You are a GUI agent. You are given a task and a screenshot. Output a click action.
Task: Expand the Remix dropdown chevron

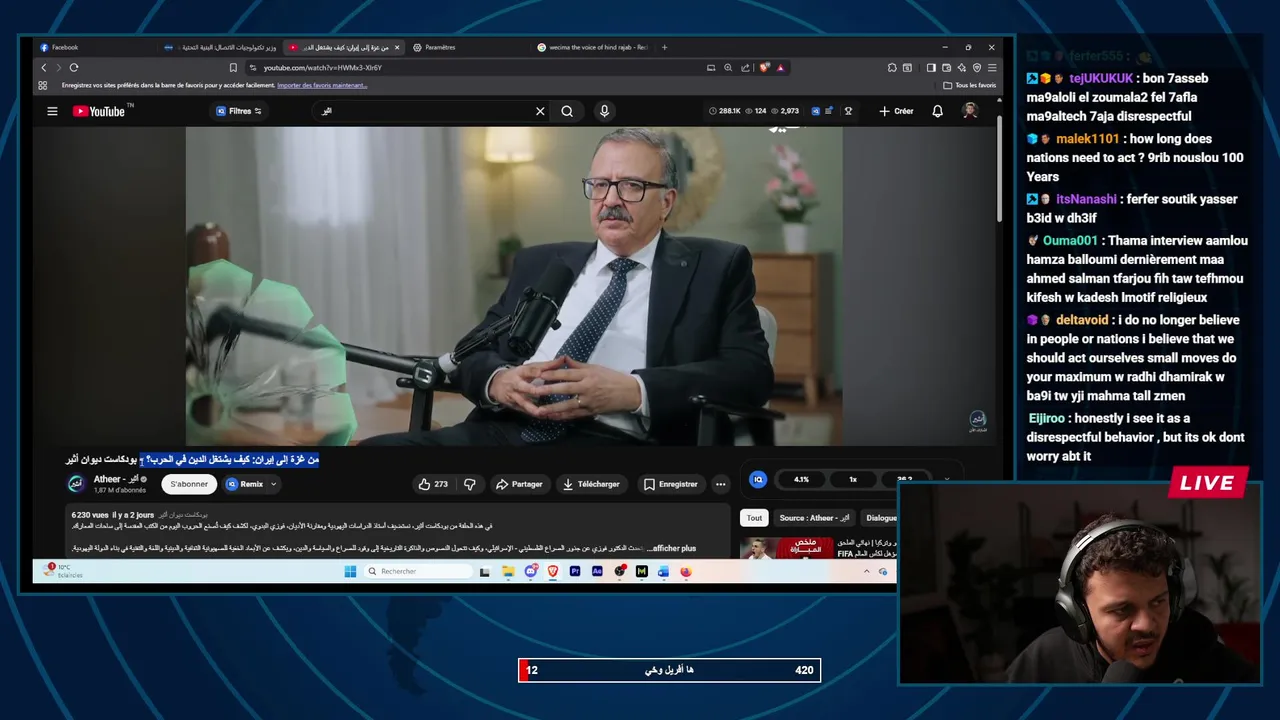pos(273,484)
